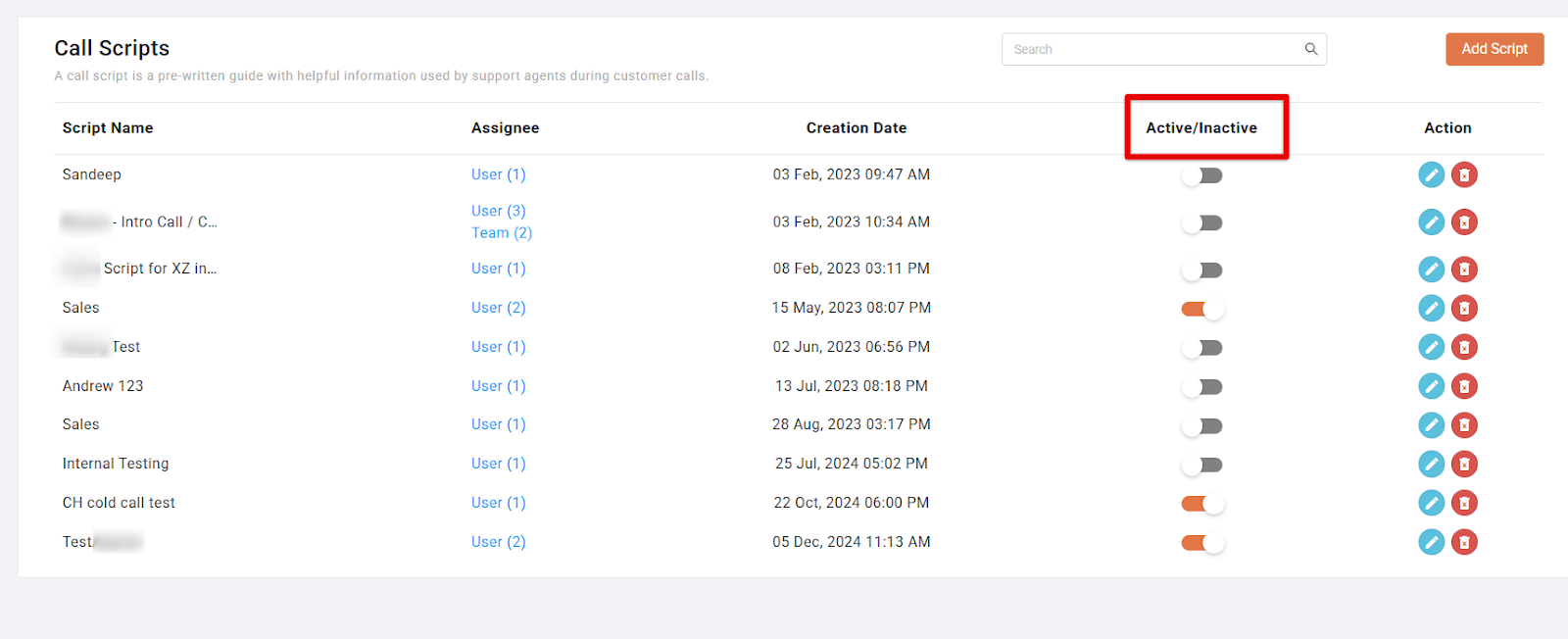Click the Add Script button
The height and width of the screenshot is (639, 1568).
(x=1494, y=49)
